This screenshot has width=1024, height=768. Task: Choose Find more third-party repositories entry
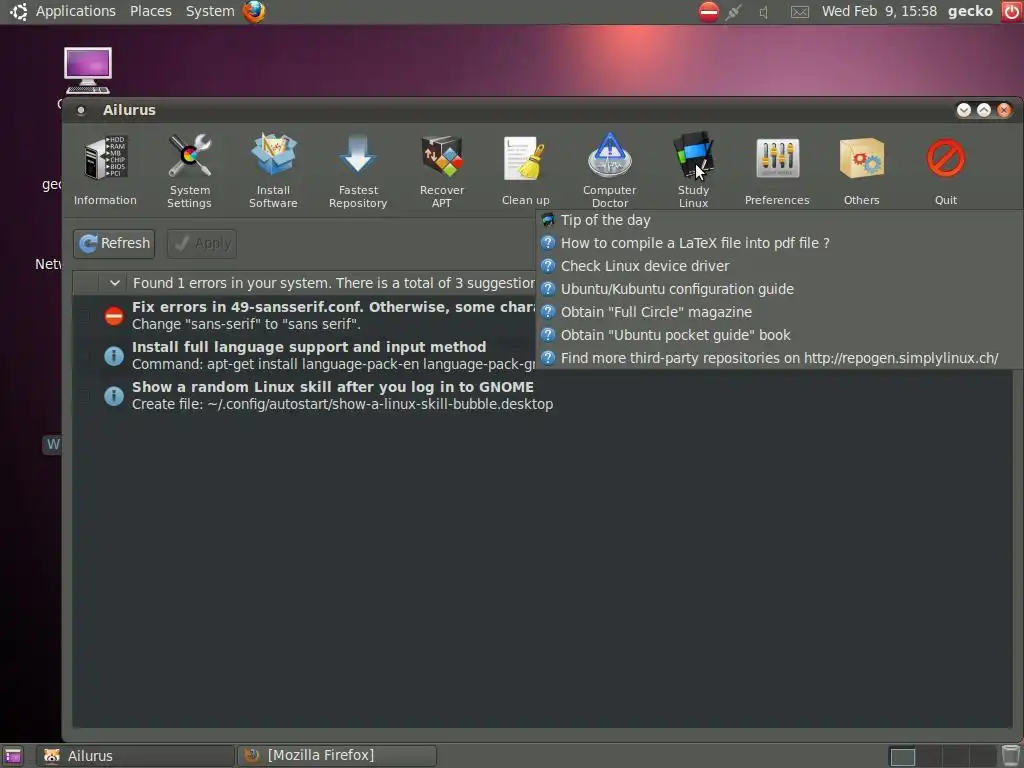779,358
